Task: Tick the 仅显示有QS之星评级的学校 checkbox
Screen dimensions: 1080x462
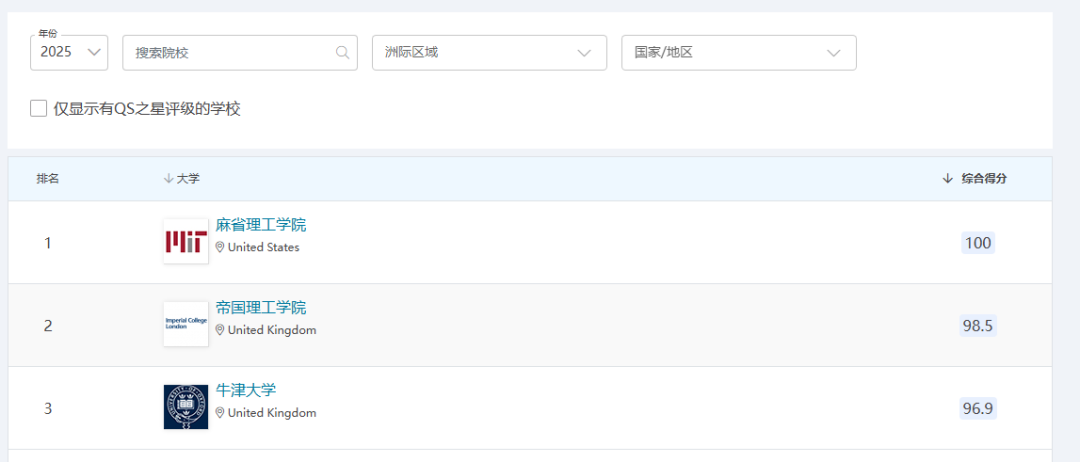Action: pyautogui.click(x=39, y=108)
